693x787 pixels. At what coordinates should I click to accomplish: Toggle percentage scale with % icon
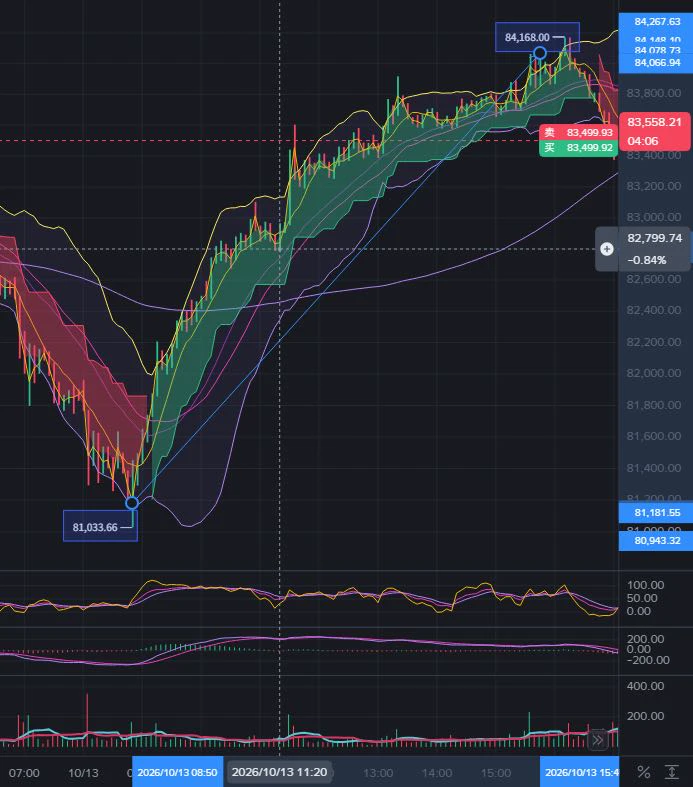pos(644,772)
